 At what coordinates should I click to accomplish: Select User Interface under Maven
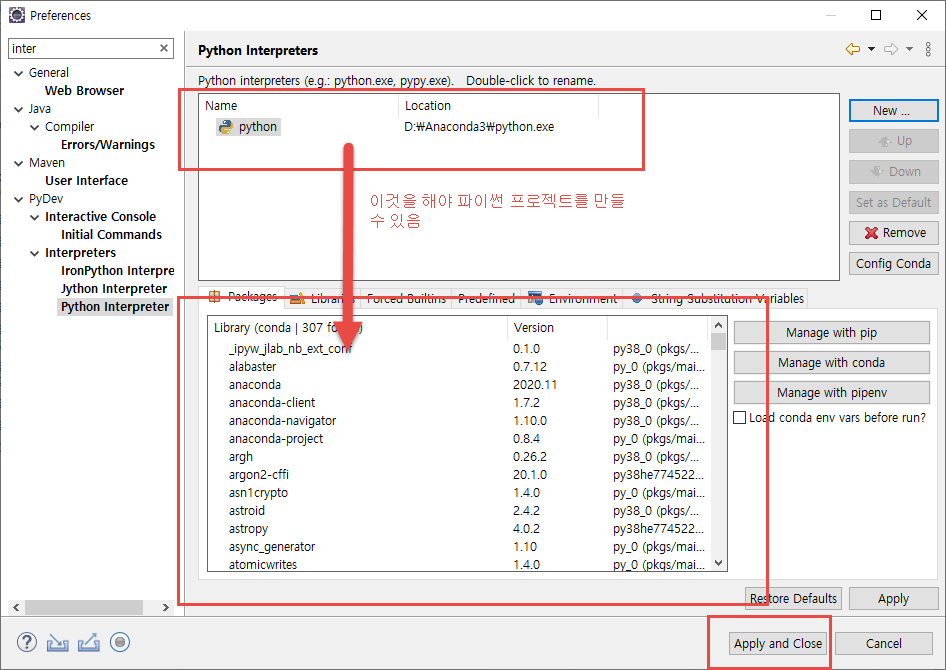[x=86, y=180]
